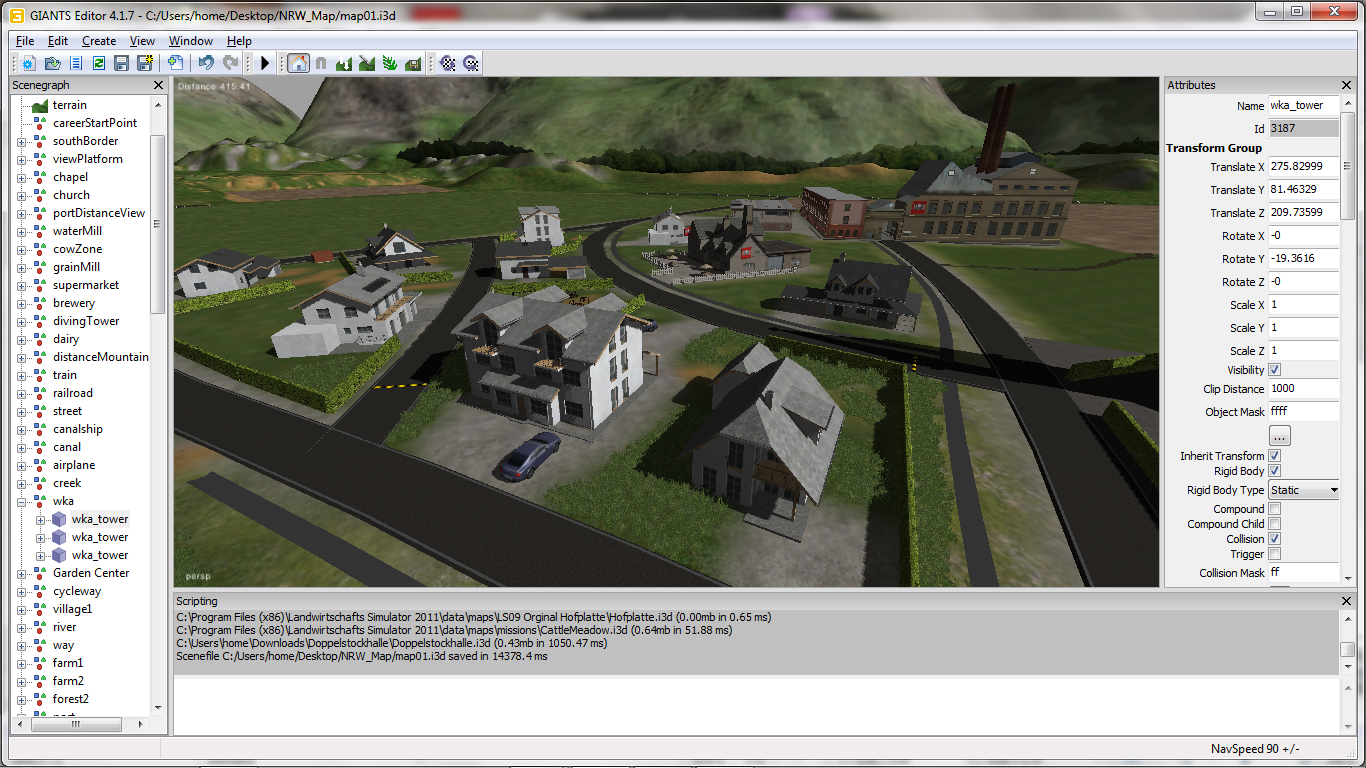
Task: Click the terrain save floppy icon
Action: (413, 63)
